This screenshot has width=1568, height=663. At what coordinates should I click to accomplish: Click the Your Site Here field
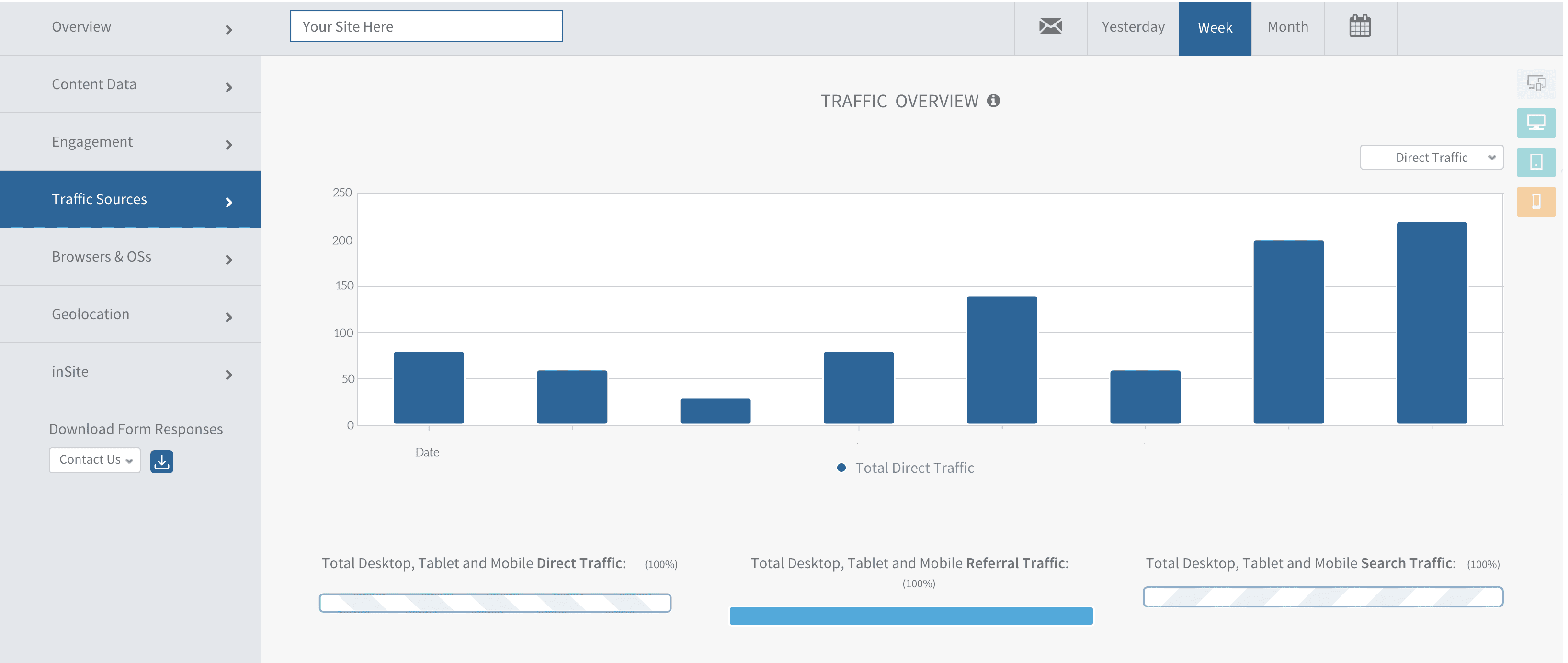point(426,26)
